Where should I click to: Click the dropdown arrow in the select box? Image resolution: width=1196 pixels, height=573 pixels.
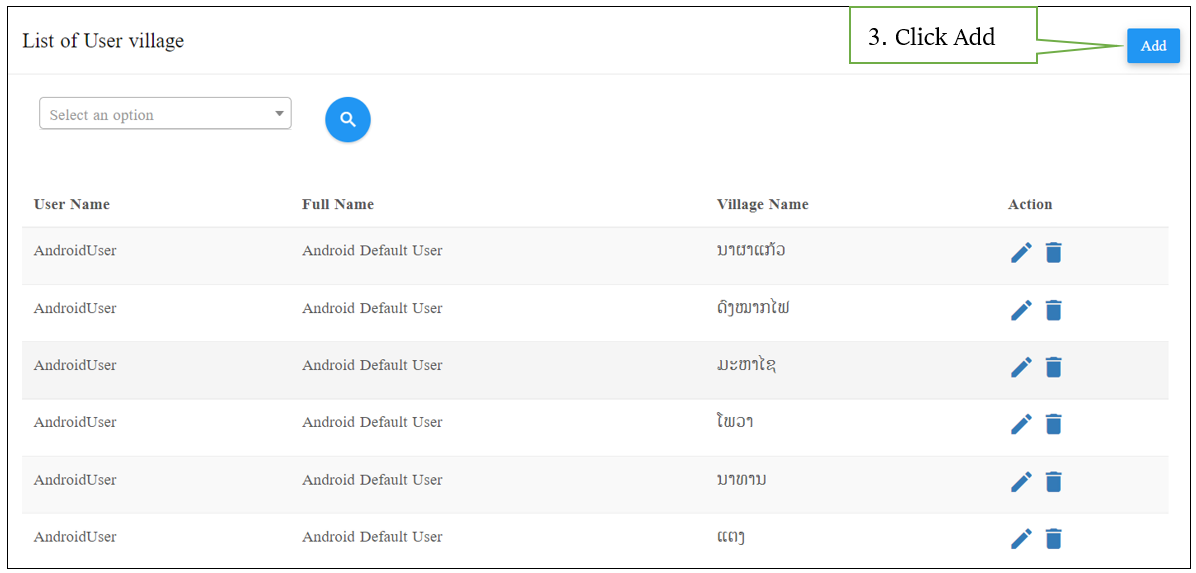[x=279, y=114]
